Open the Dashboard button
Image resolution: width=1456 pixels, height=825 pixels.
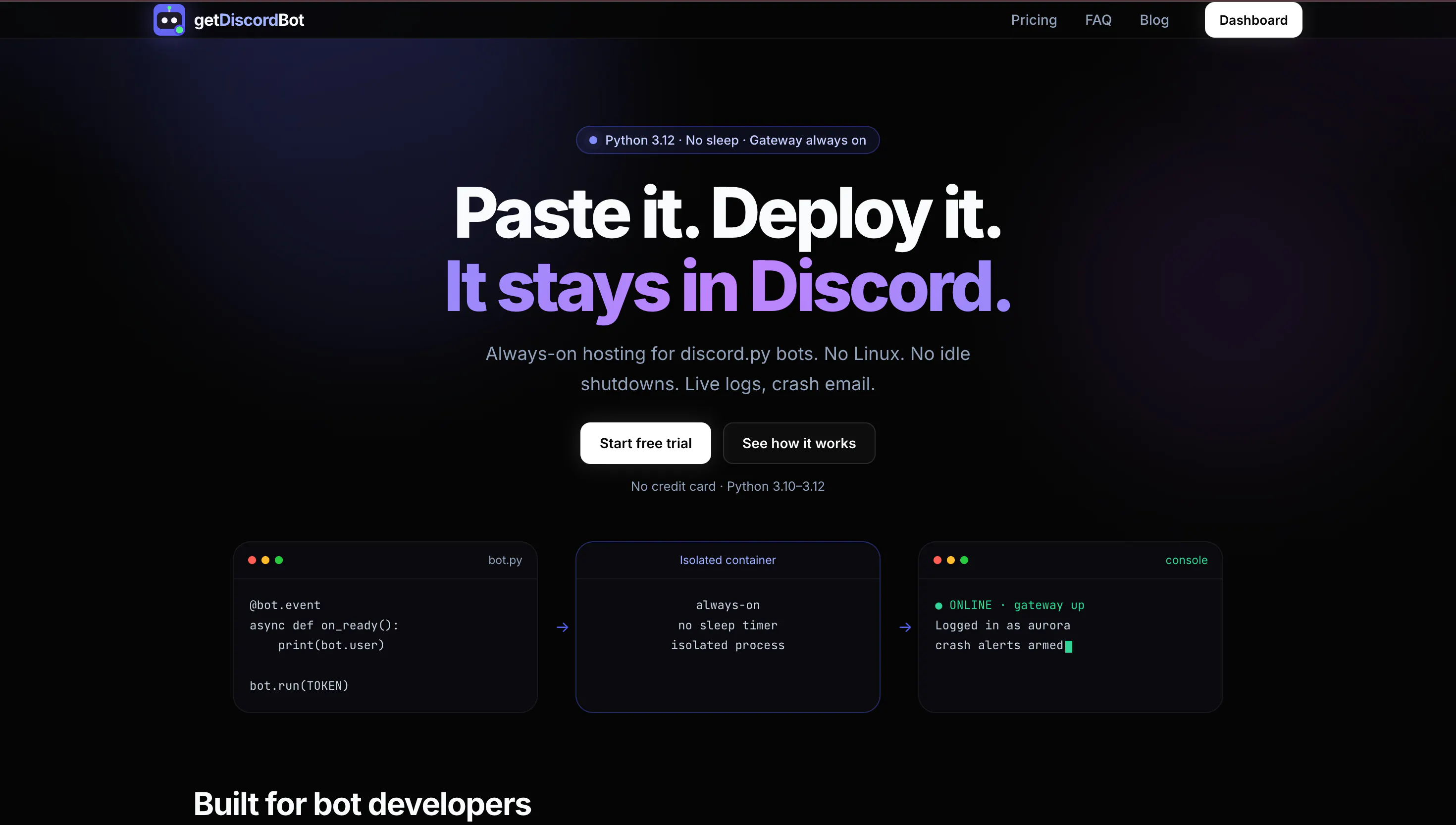click(1253, 20)
